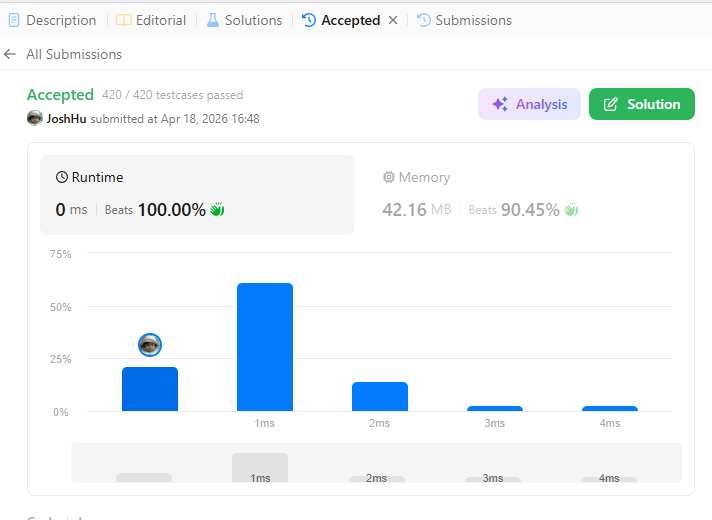This screenshot has height=520, width=712.
Task: Click the '90.45%' memory beats value
Action: [530, 210]
